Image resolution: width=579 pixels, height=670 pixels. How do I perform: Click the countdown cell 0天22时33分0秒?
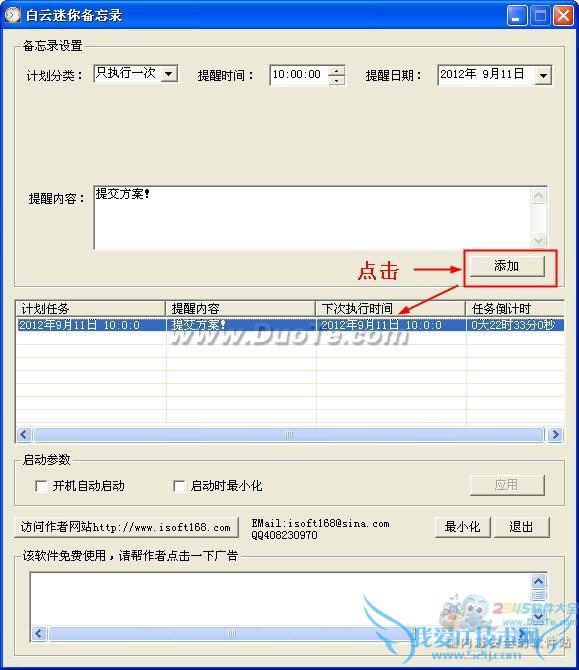click(513, 325)
